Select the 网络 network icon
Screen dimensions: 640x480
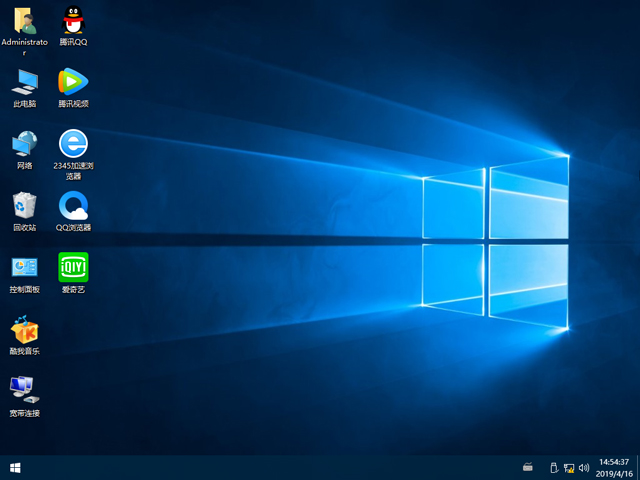click(x=25, y=144)
